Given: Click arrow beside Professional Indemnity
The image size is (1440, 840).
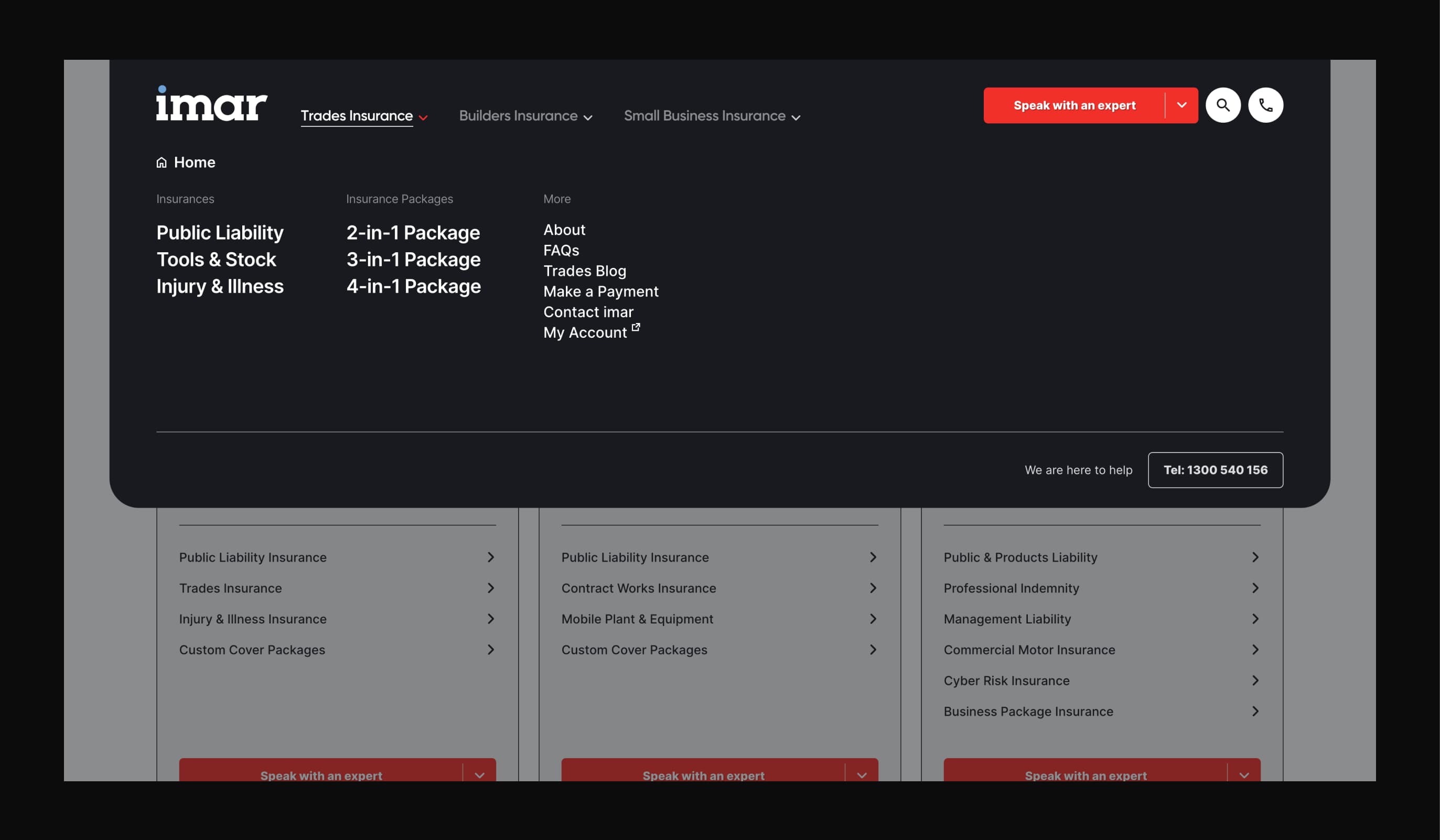Looking at the screenshot, I should (x=1254, y=588).
